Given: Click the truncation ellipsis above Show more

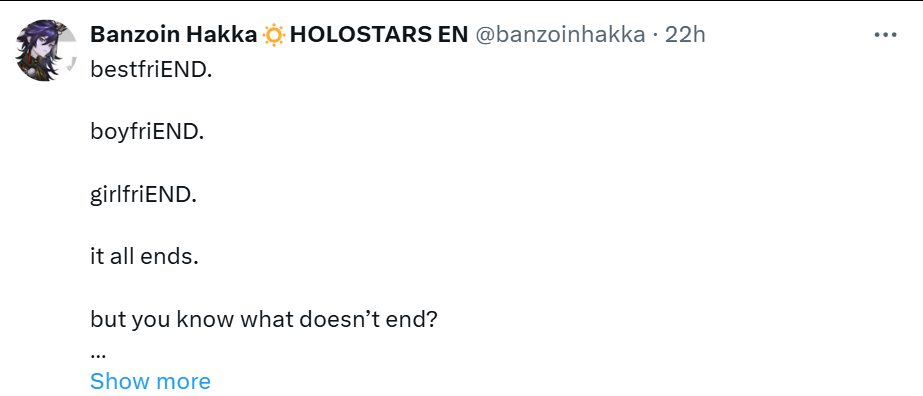Looking at the screenshot, I should [x=98, y=356].
